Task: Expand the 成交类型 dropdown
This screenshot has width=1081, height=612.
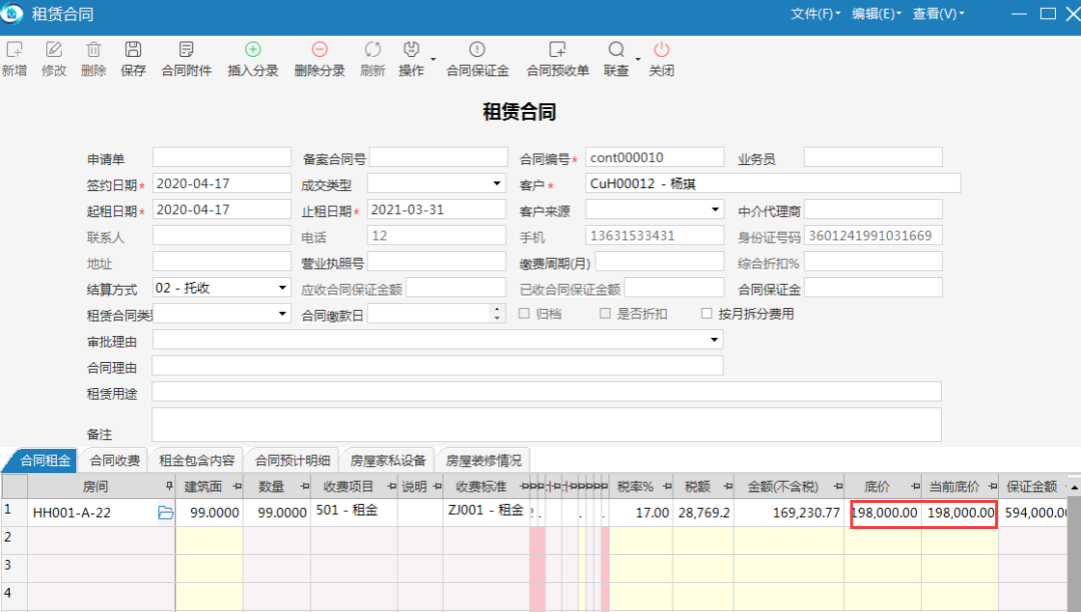Action: point(496,183)
